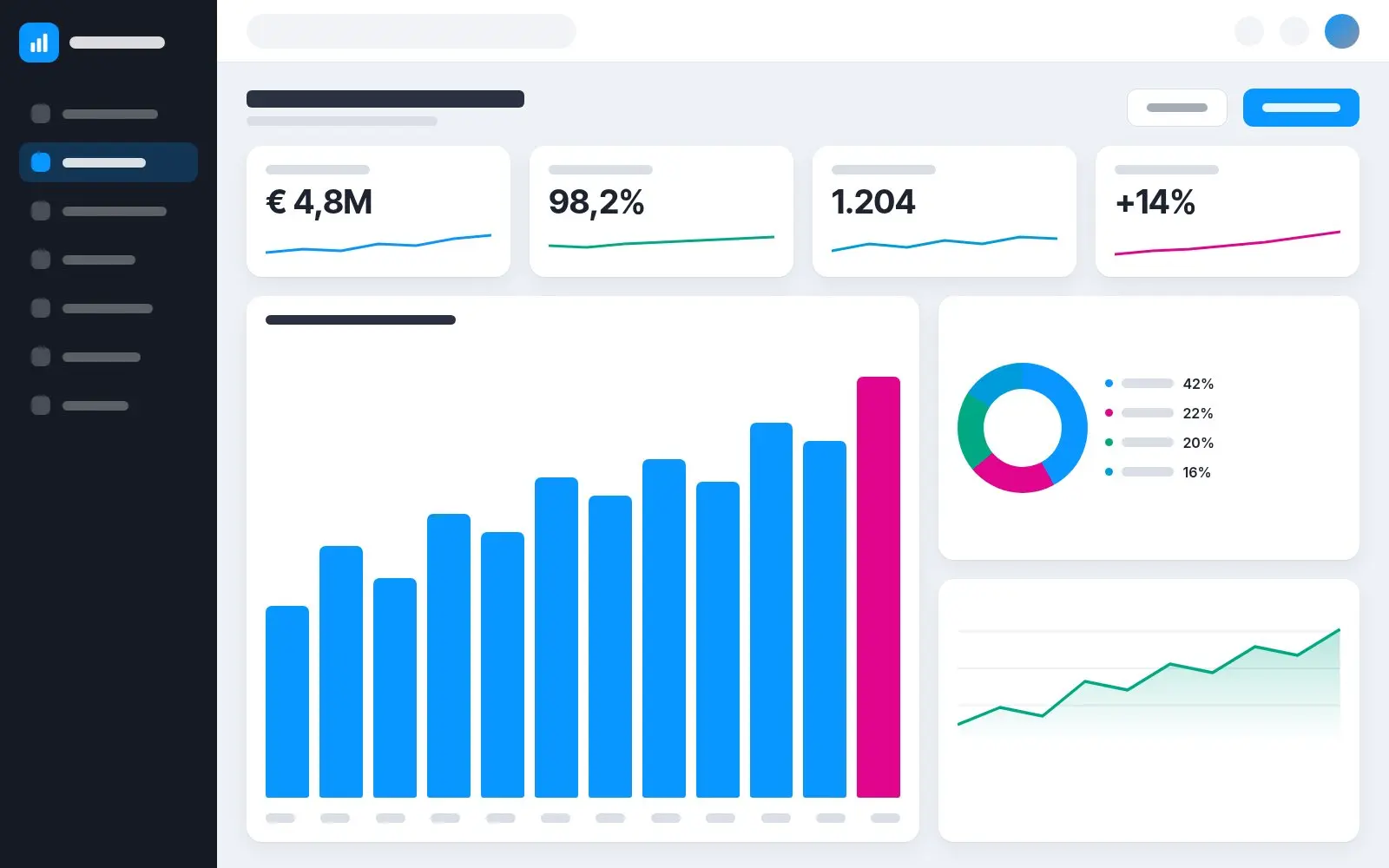Select the € 4,8M metric value
The height and width of the screenshot is (868, 1389).
coord(319,202)
